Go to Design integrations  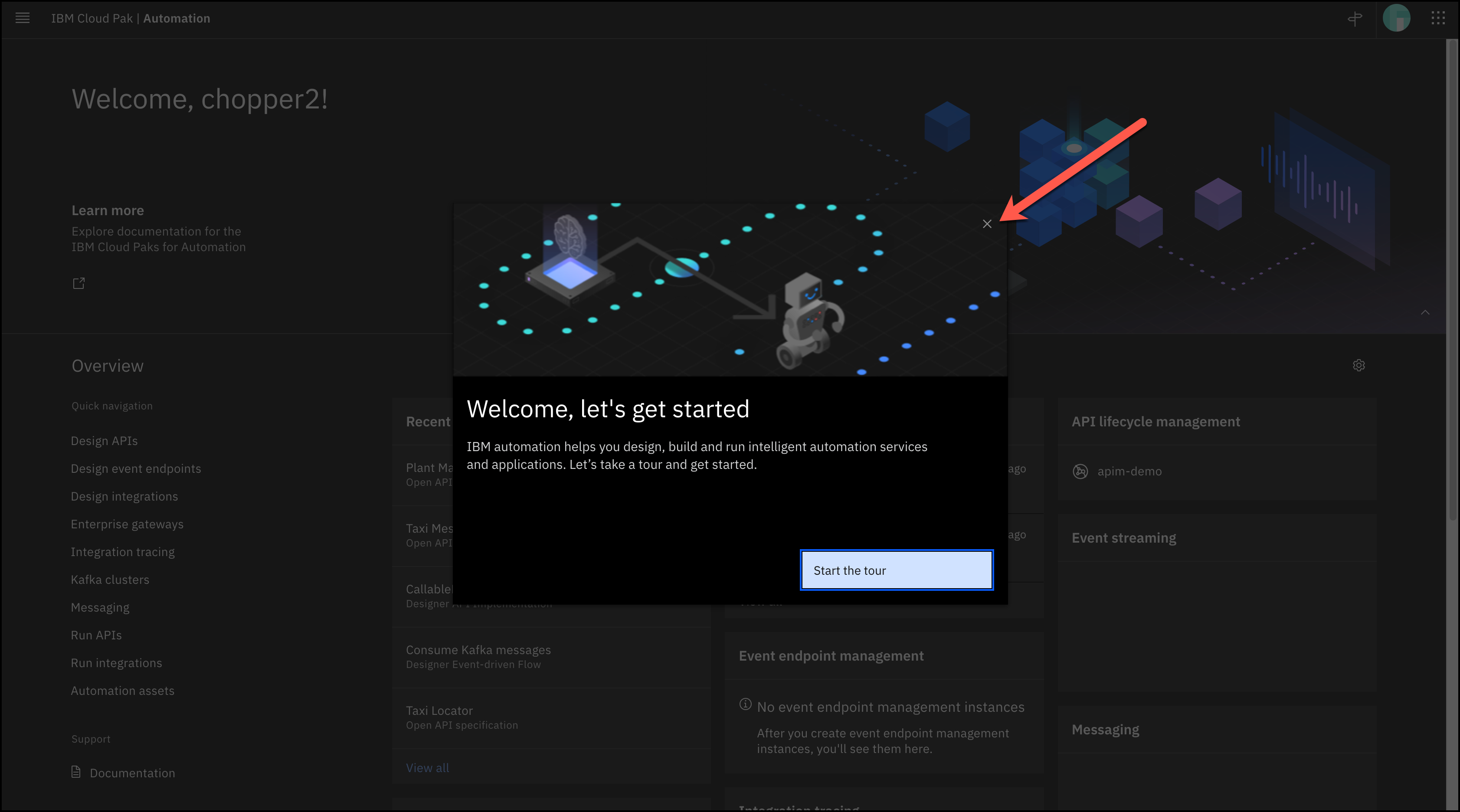point(124,496)
